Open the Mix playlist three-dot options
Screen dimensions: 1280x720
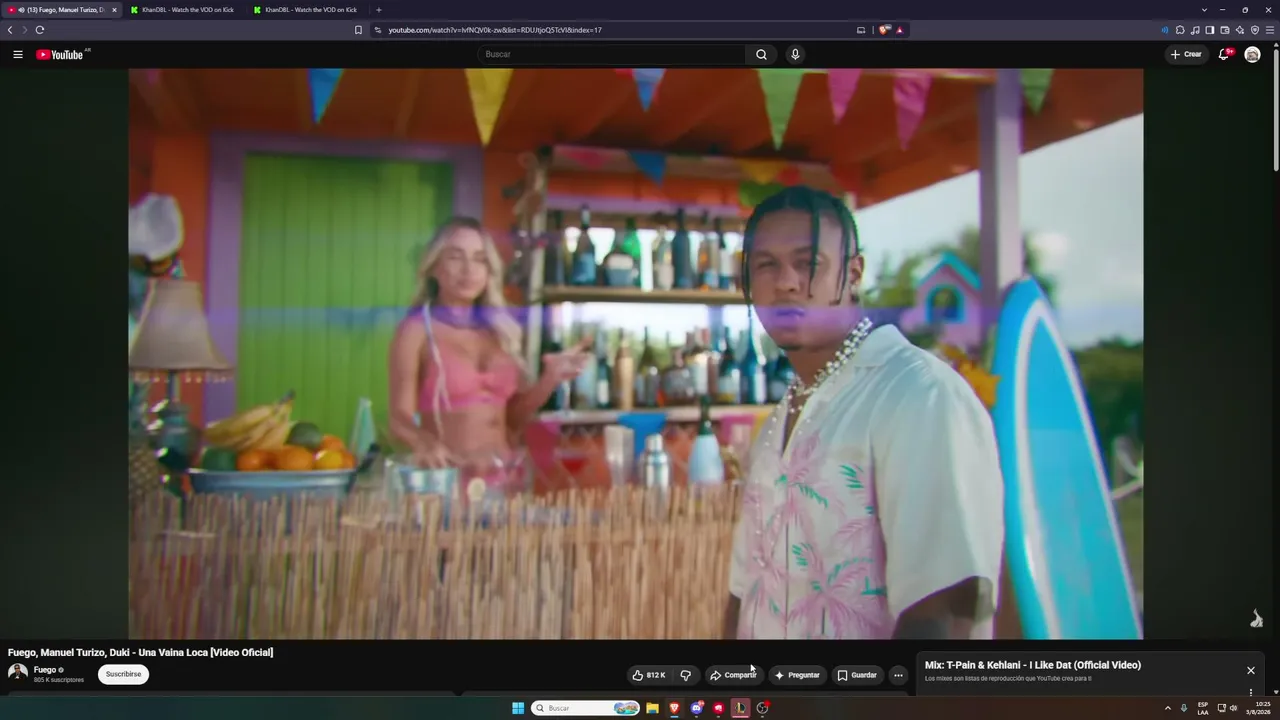point(1250,692)
